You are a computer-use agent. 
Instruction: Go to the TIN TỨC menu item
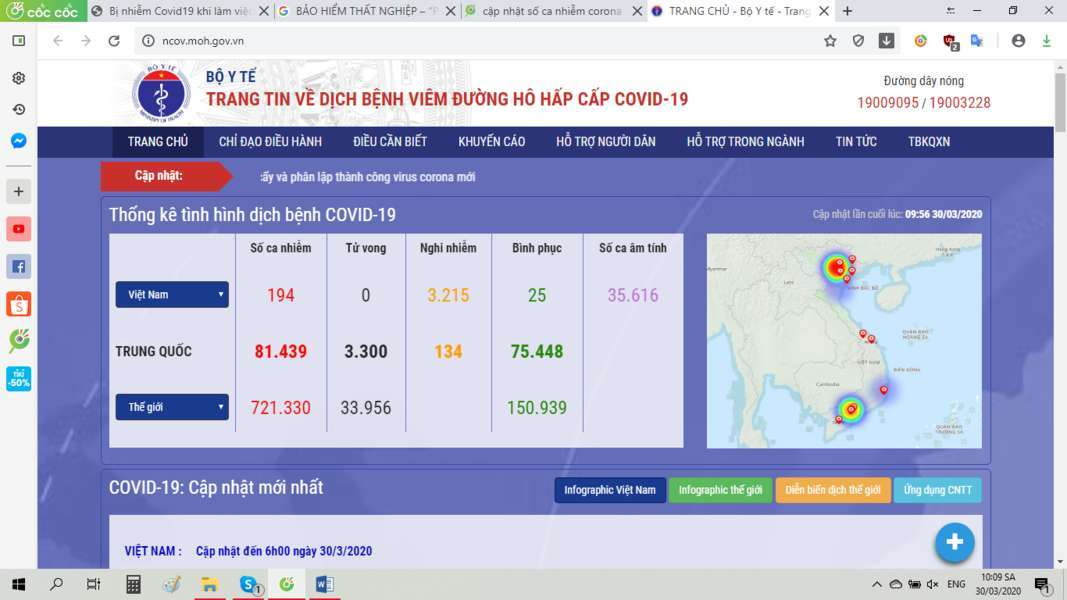click(x=856, y=142)
